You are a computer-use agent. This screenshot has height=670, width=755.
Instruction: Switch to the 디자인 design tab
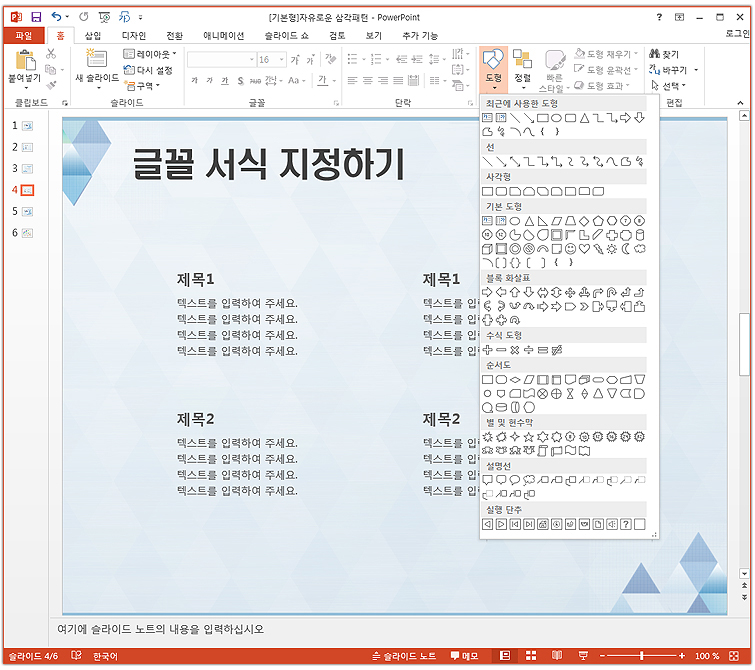pyautogui.click(x=133, y=36)
